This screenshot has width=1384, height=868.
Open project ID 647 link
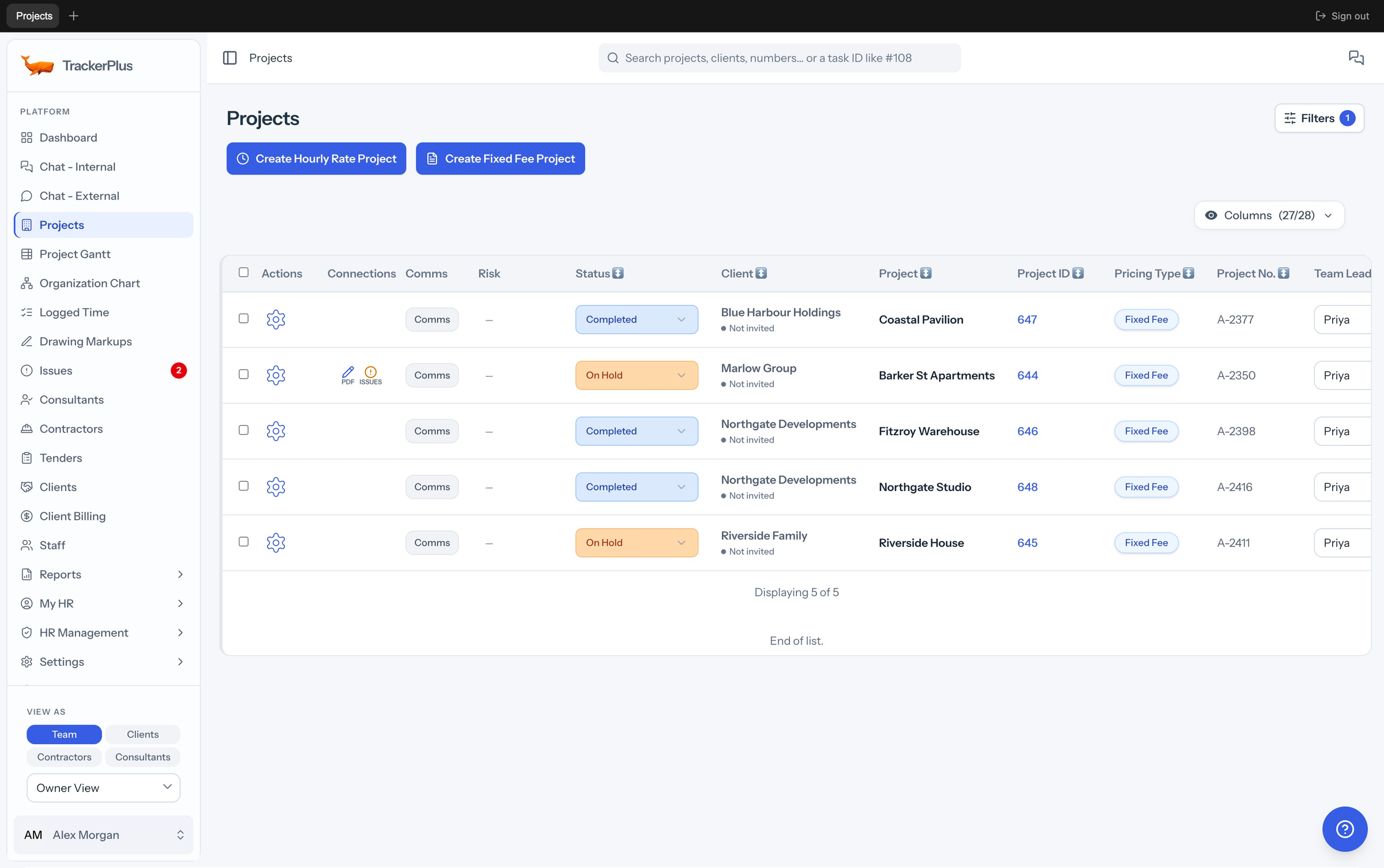pyautogui.click(x=1026, y=319)
